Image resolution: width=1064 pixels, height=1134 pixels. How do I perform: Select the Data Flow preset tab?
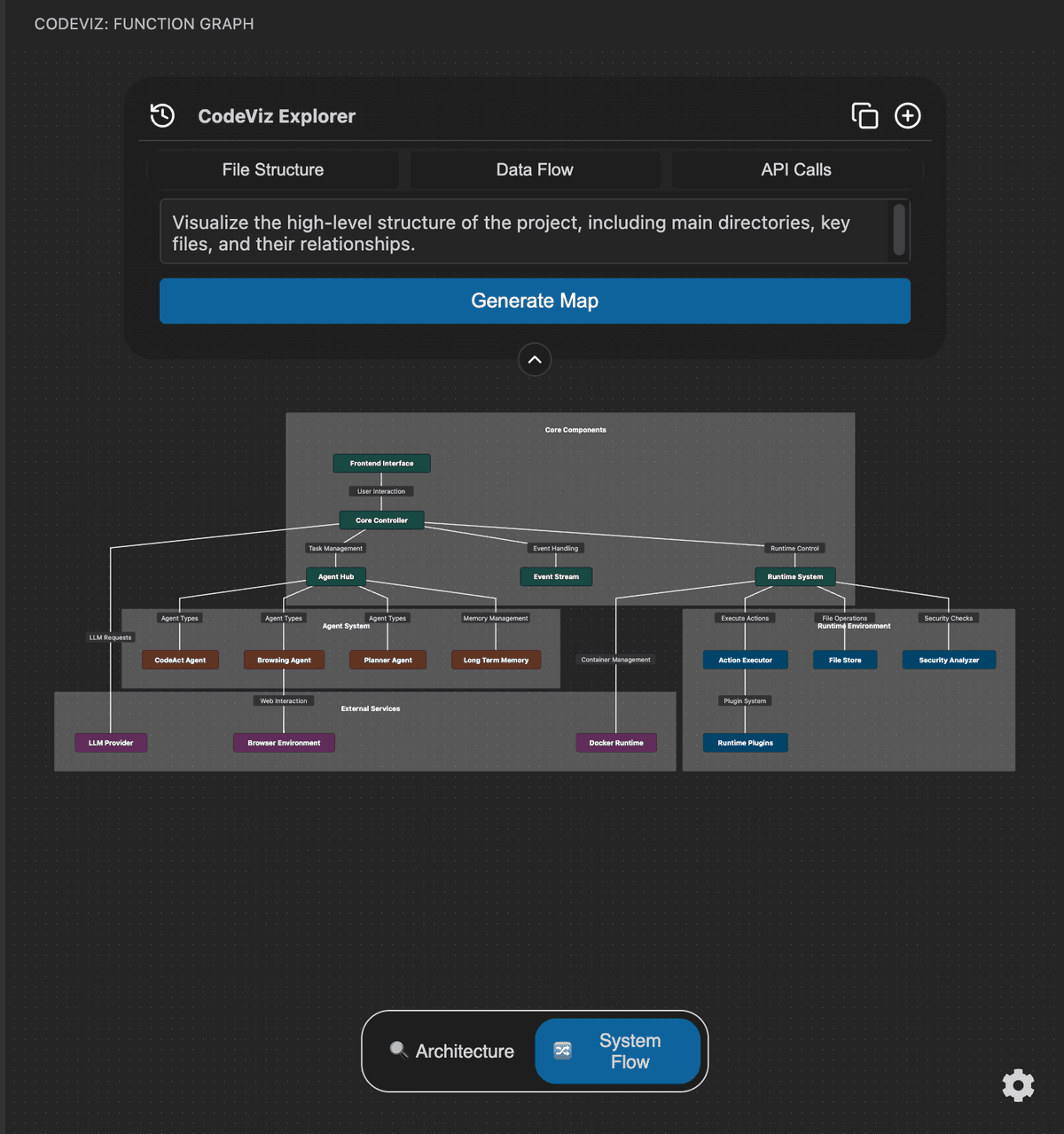pyautogui.click(x=535, y=169)
